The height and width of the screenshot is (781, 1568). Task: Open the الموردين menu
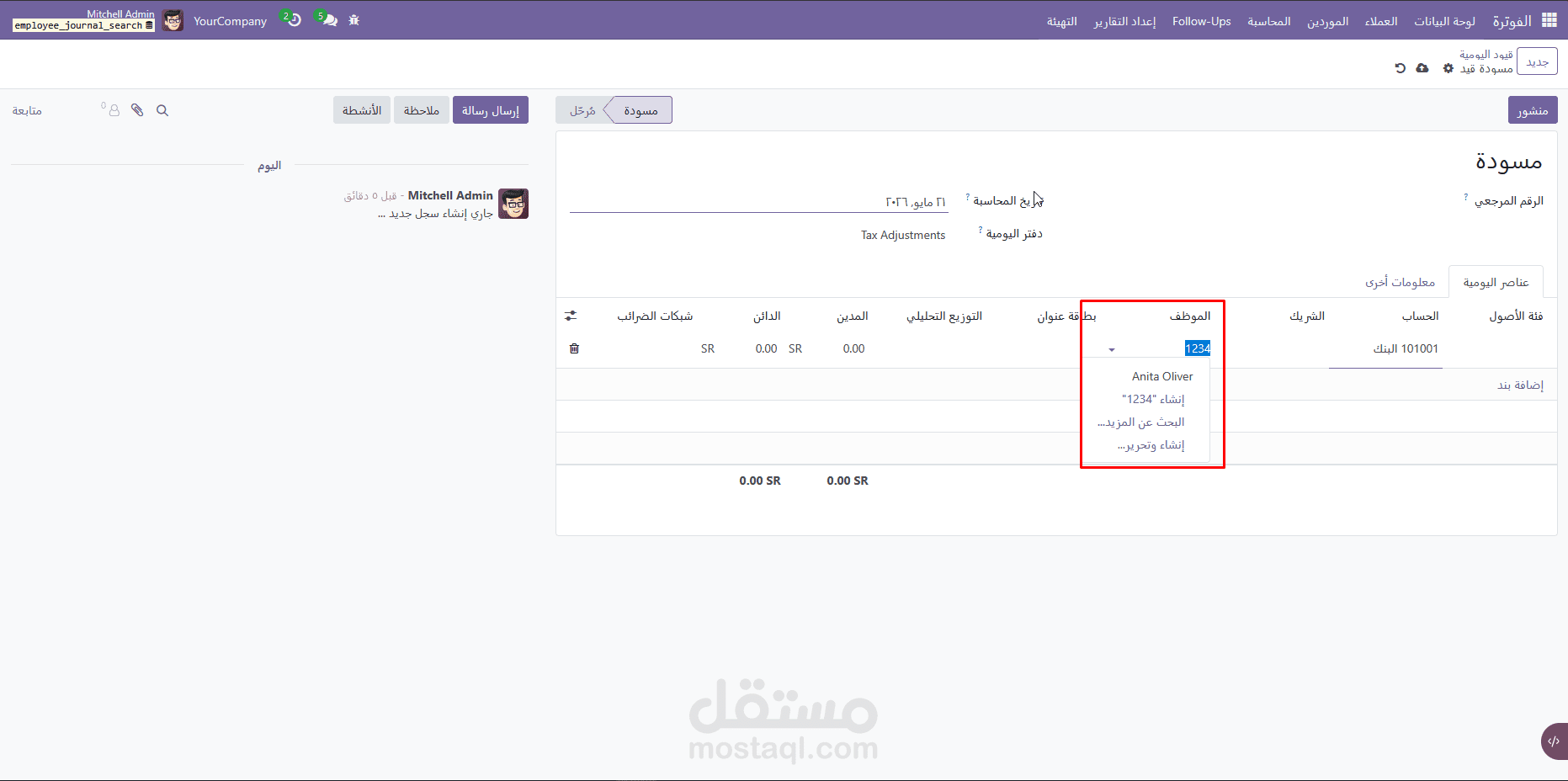[1327, 21]
